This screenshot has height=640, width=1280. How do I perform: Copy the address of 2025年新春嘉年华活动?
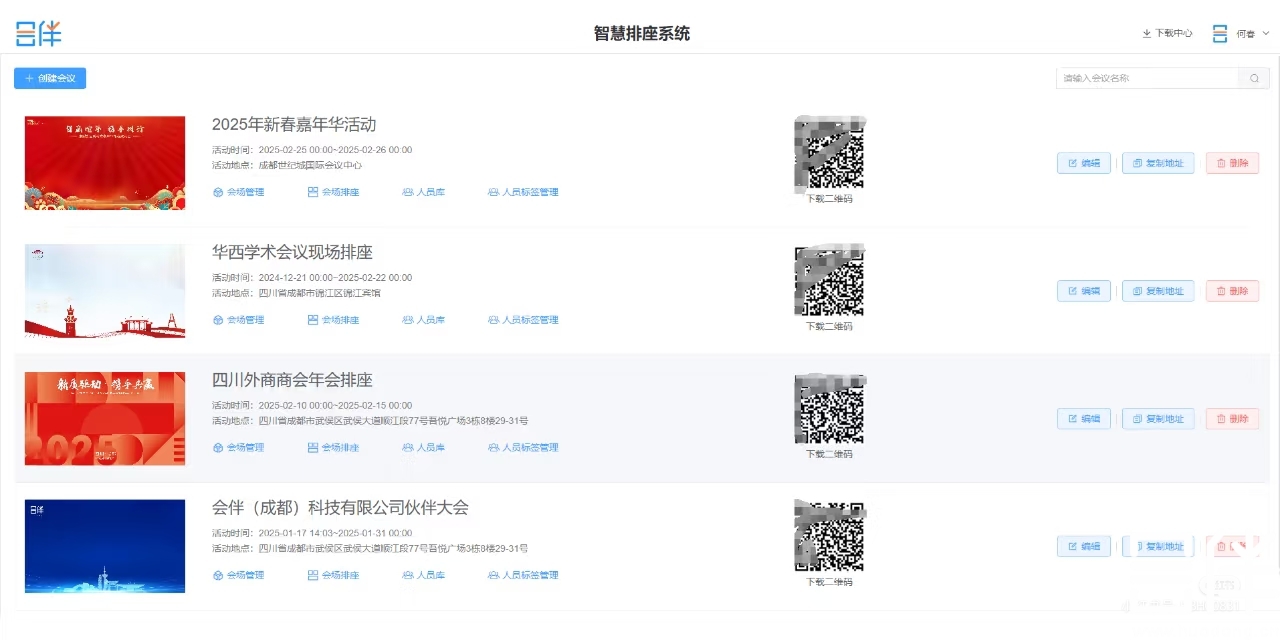(1158, 163)
